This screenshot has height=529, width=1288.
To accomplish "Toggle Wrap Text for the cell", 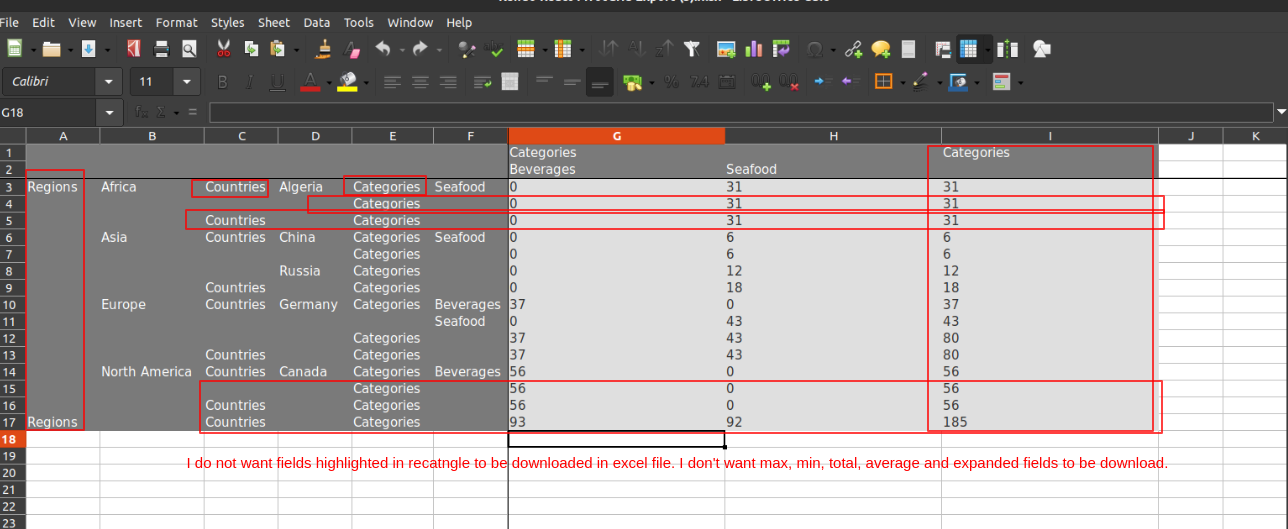I will point(482,82).
